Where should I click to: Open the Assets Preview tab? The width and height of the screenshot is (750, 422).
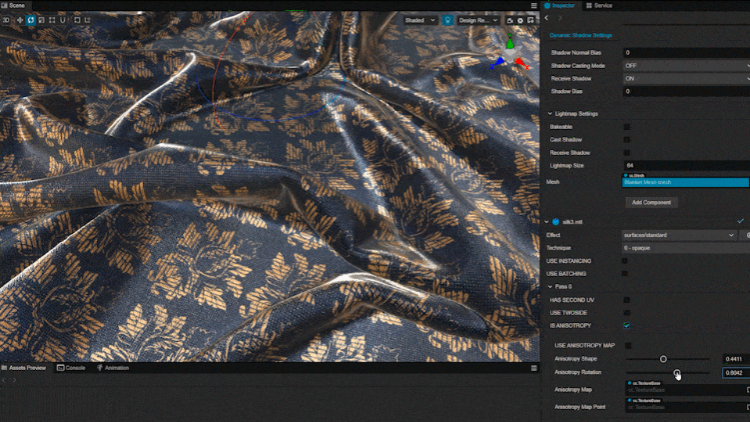24,368
